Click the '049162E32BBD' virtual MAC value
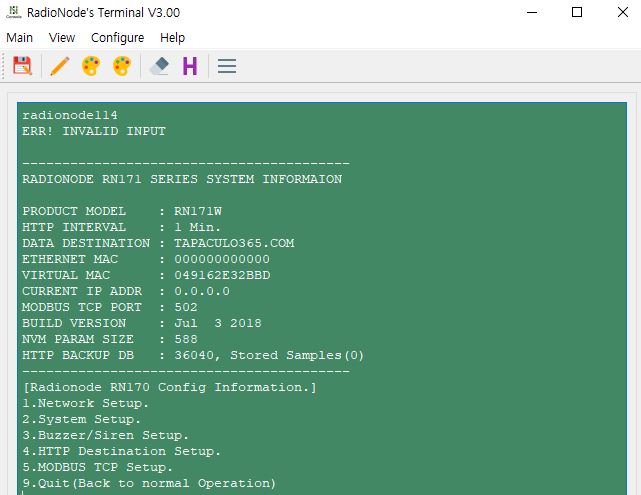The height and width of the screenshot is (495, 641). point(222,275)
